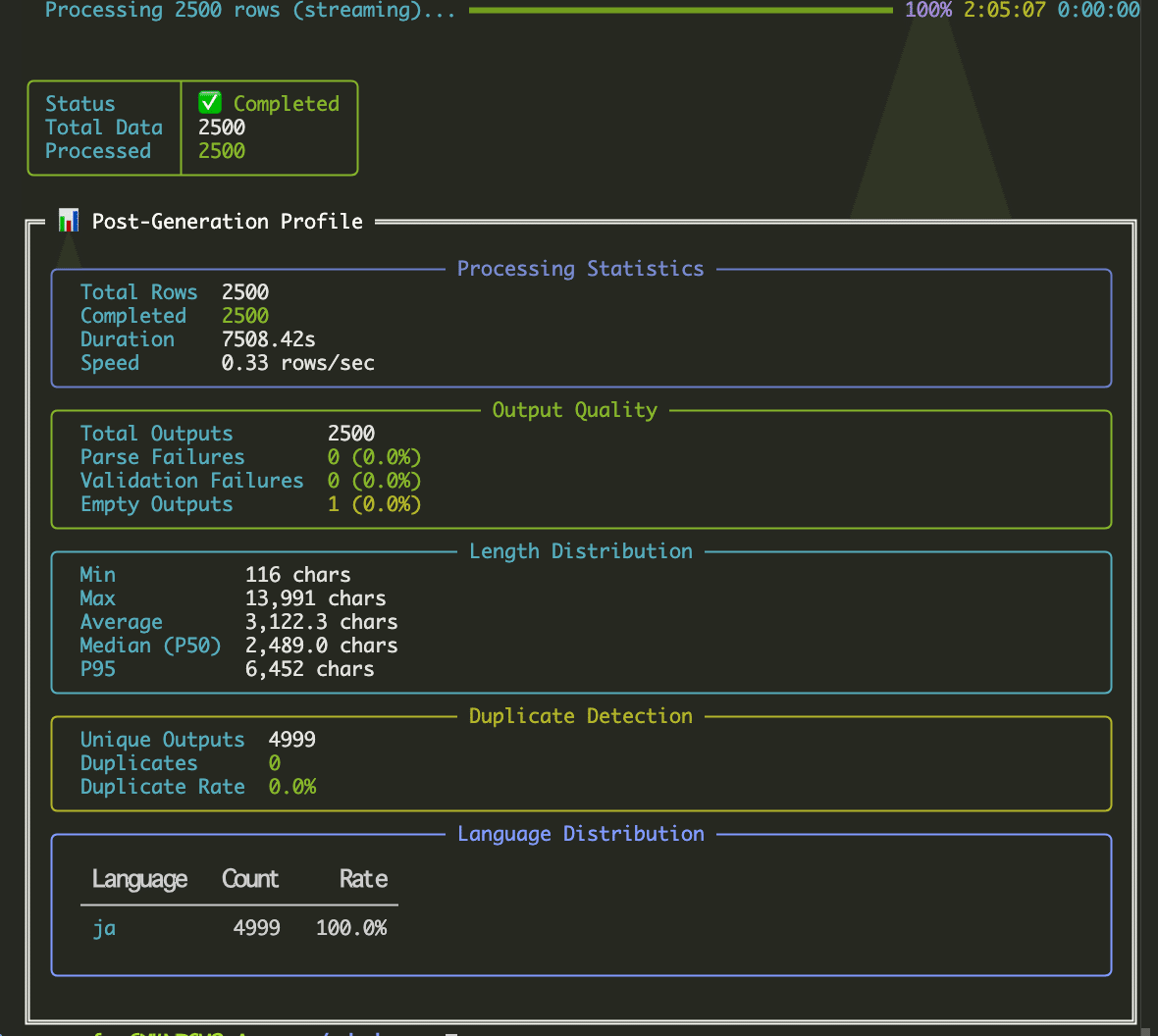
Task: Click the 100.0% rate cell
Action: (351, 928)
